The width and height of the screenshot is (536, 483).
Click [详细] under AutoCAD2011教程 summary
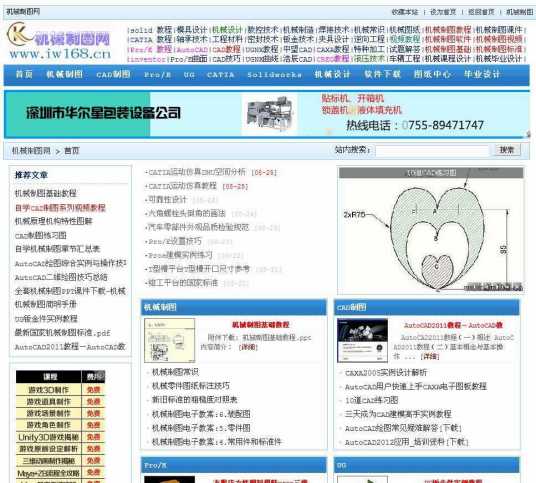[430, 357]
